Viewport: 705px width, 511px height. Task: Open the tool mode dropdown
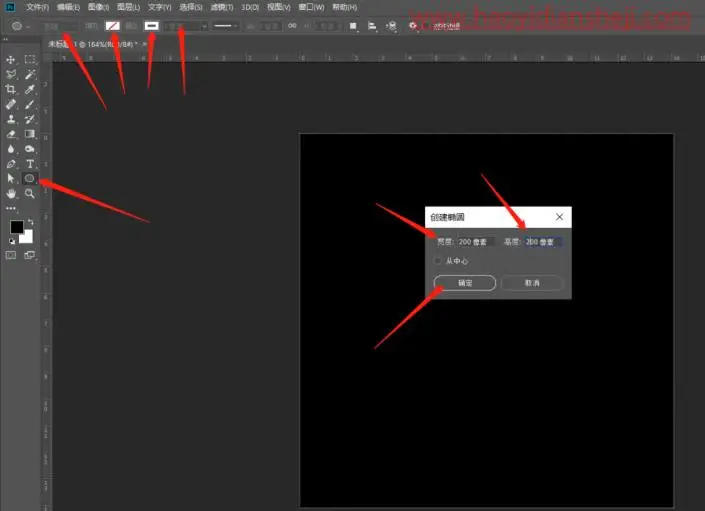pos(58,26)
